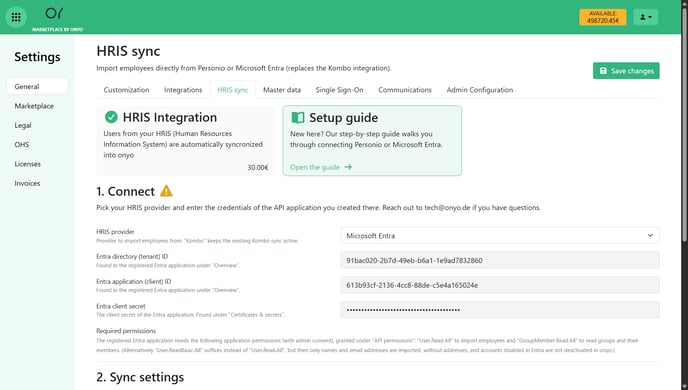The height and width of the screenshot is (390, 688).
Task: Open OHS settings section
Action: (22, 144)
